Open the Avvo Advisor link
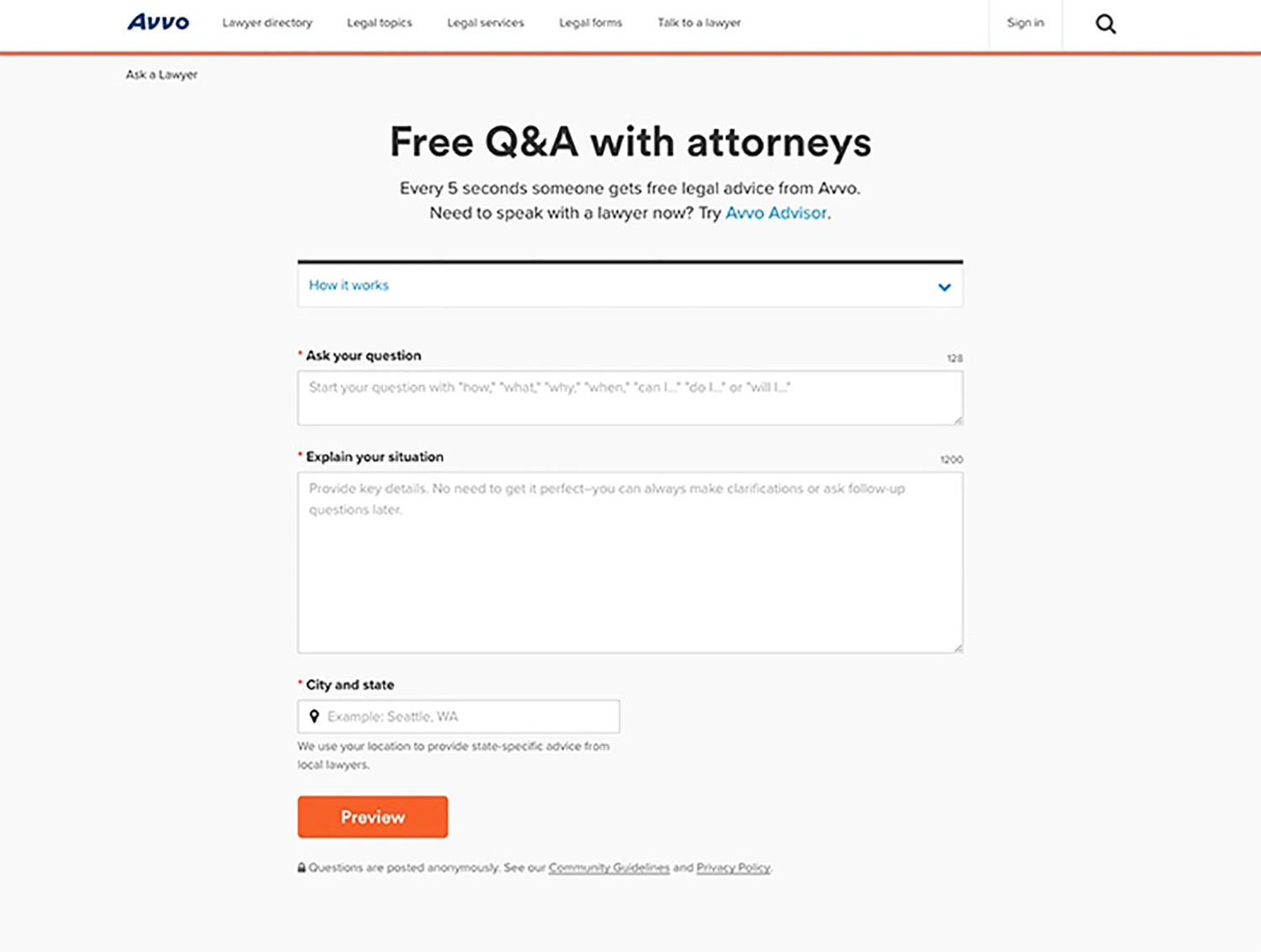This screenshot has width=1261, height=952. [774, 213]
